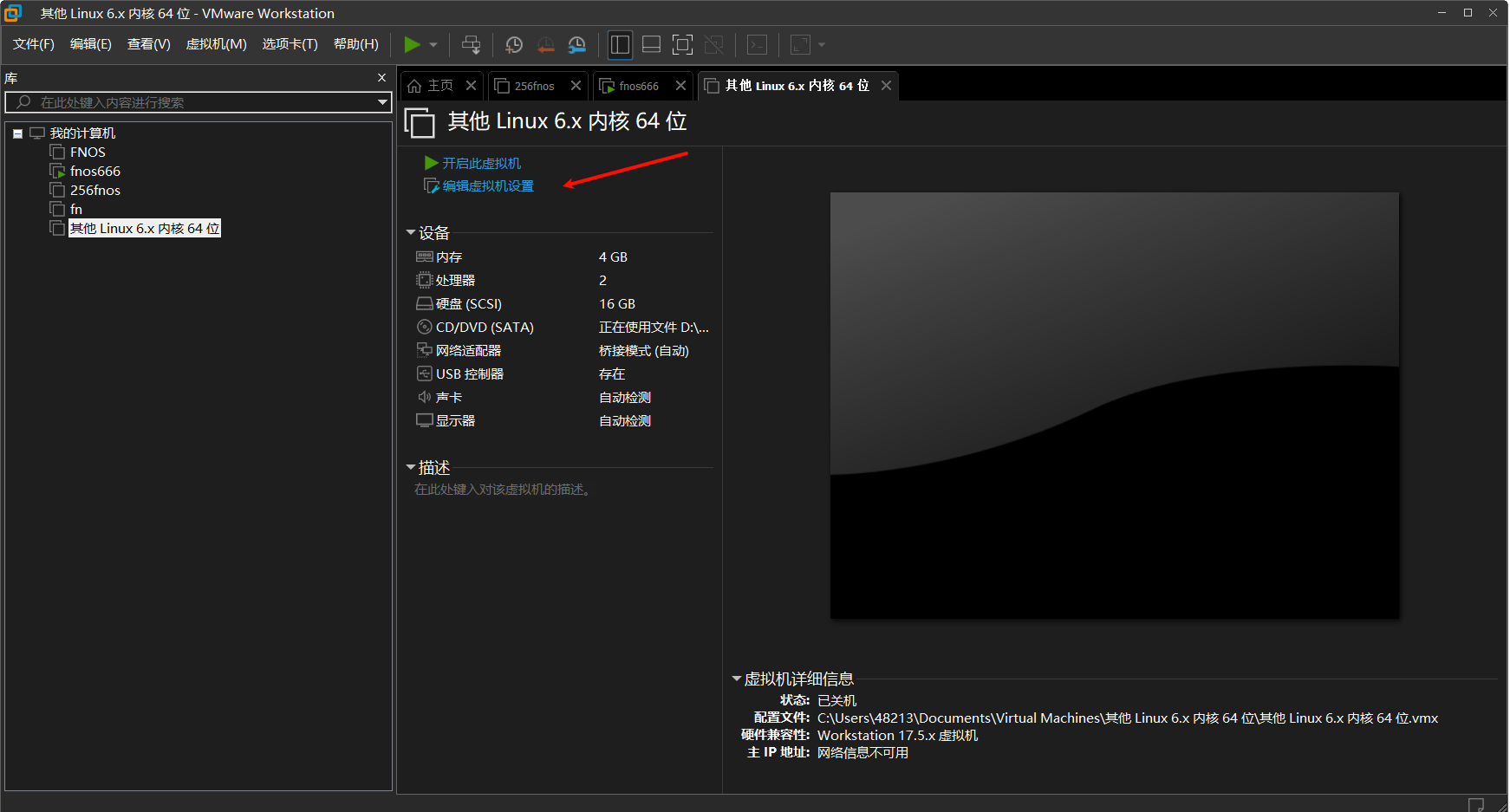The width and height of the screenshot is (1510, 812).
Task: Collapse the 虚拟机详细信息 section
Action: click(736, 679)
